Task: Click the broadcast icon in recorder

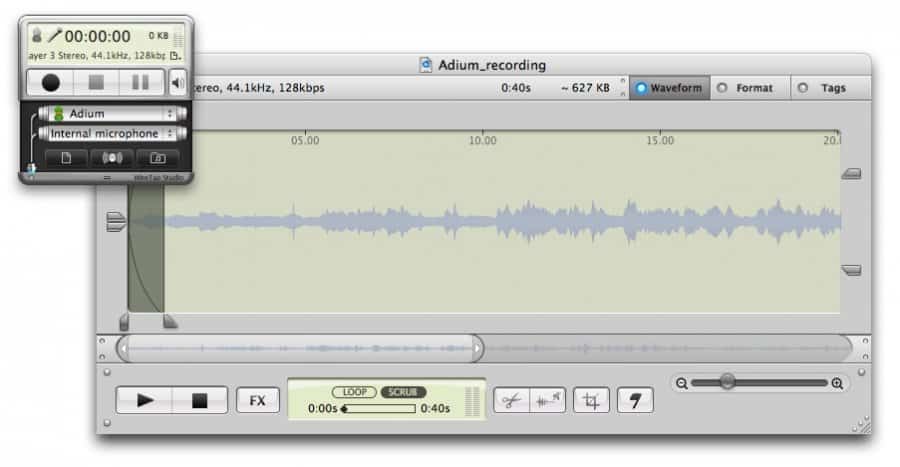Action: click(x=111, y=158)
